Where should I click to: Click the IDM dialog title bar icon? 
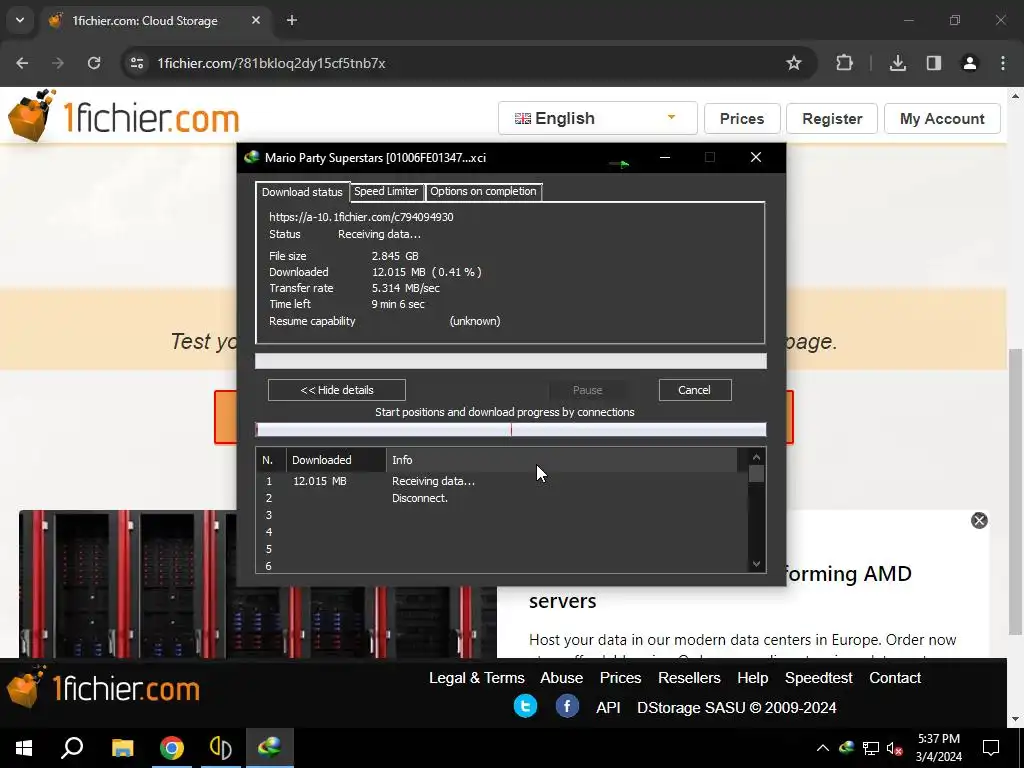pos(251,157)
